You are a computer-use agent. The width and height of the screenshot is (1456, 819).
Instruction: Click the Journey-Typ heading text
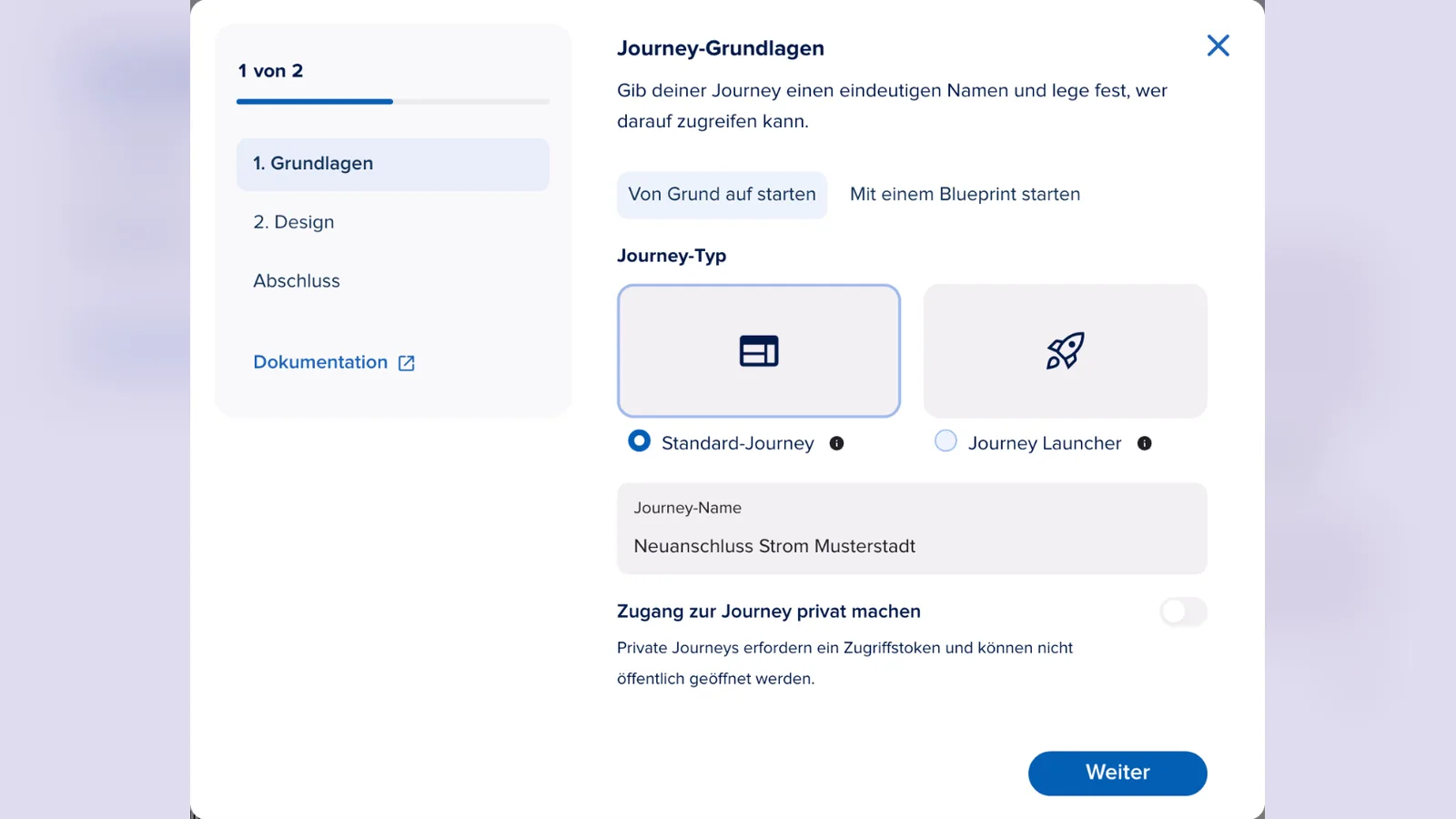[672, 256]
